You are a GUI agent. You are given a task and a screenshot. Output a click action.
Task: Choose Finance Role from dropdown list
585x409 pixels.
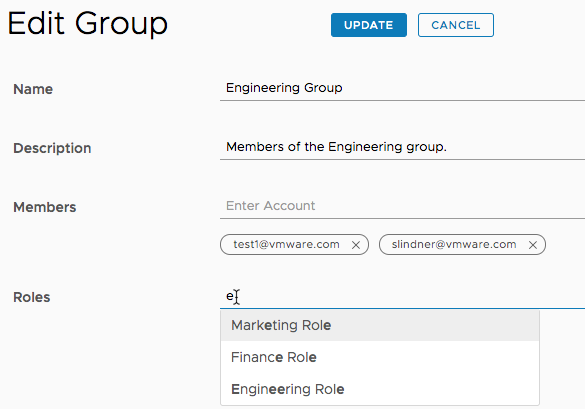(x=380, y=357)
